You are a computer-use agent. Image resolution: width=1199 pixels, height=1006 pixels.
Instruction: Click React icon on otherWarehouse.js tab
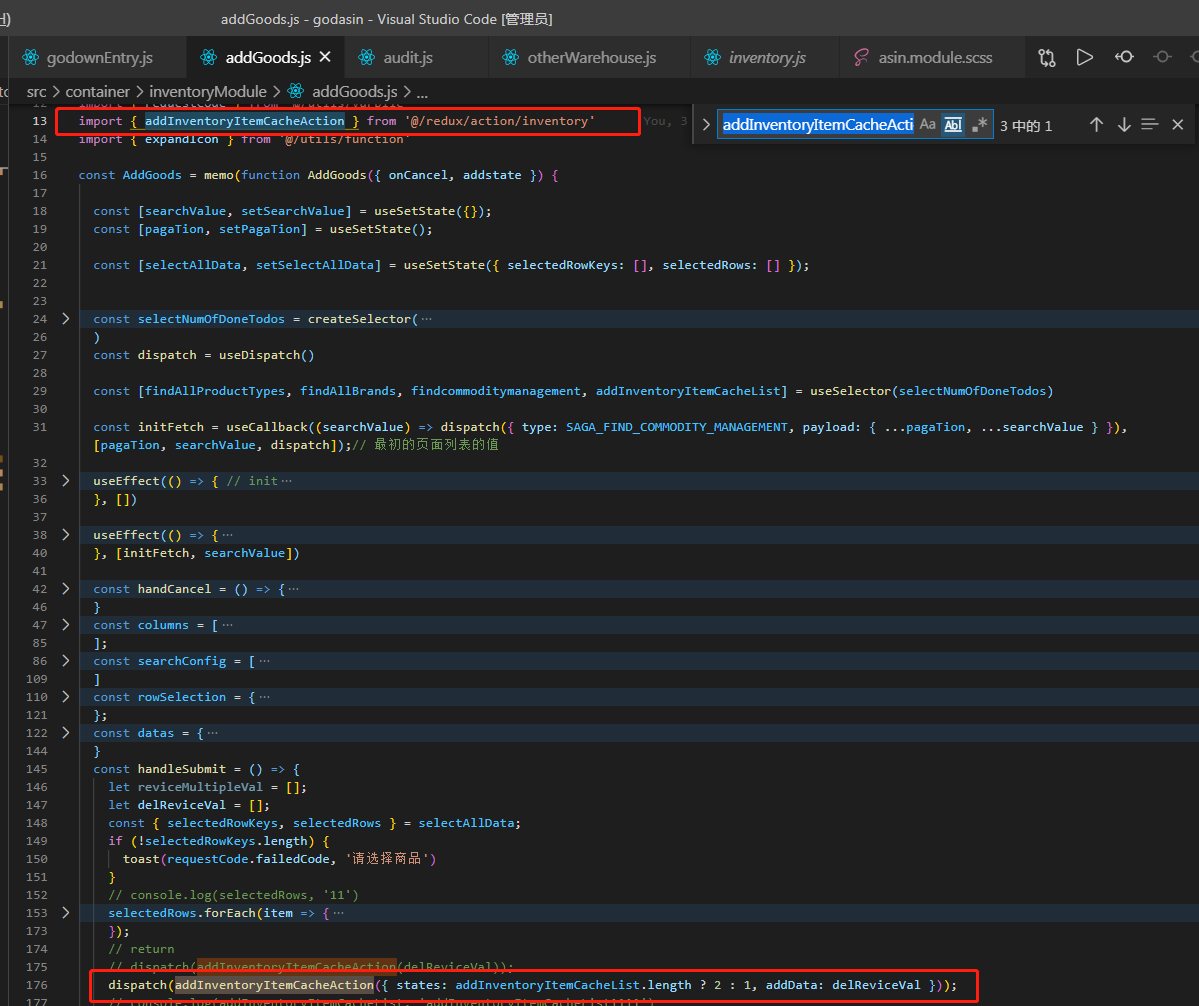pyautogui.click(x=510, y=57)
